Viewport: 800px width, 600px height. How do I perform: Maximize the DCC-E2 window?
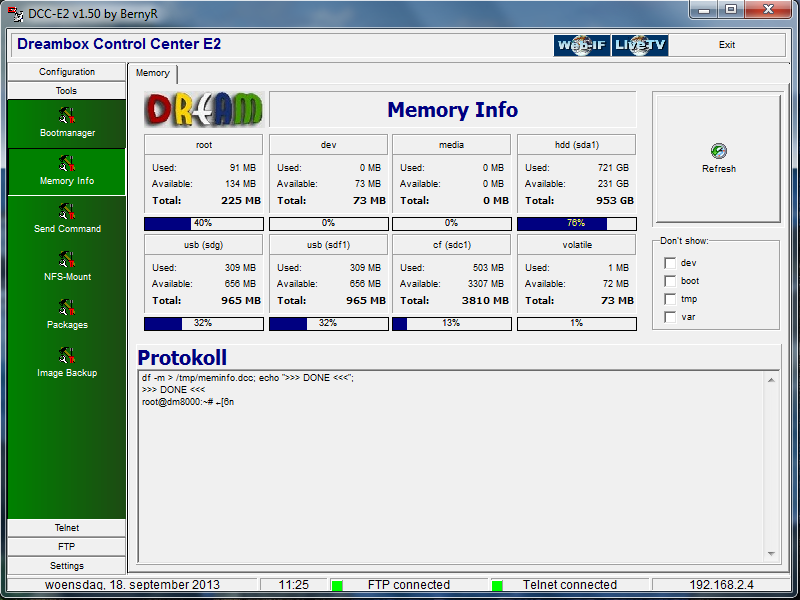click(731, 10)
